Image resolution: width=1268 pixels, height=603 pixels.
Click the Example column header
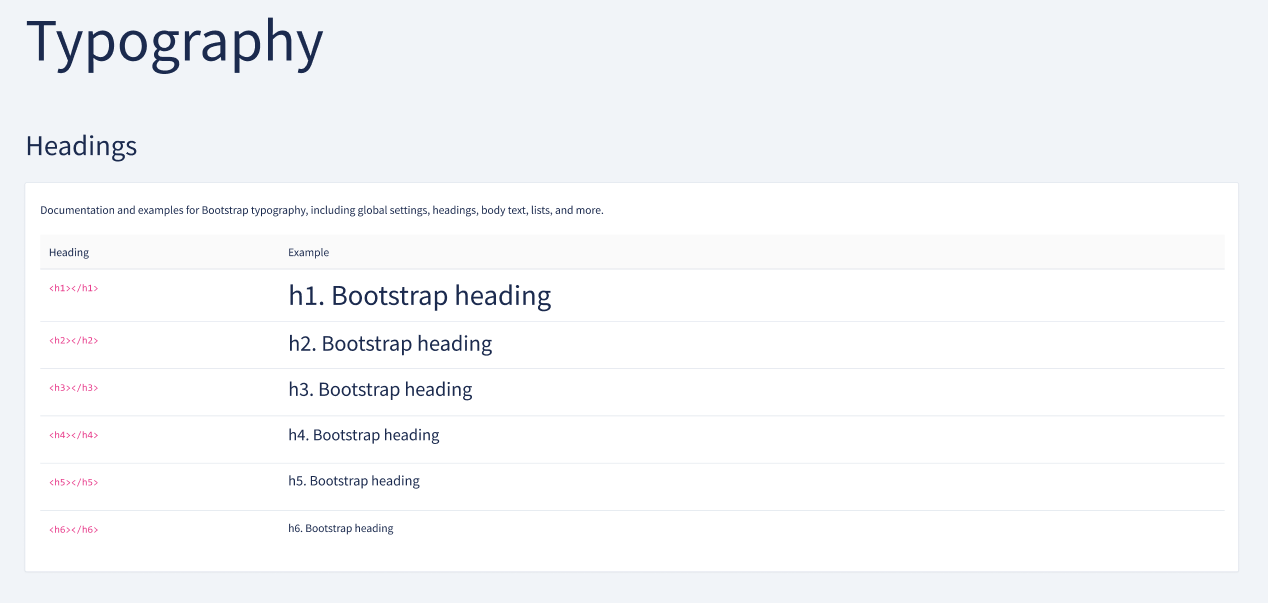308,253
